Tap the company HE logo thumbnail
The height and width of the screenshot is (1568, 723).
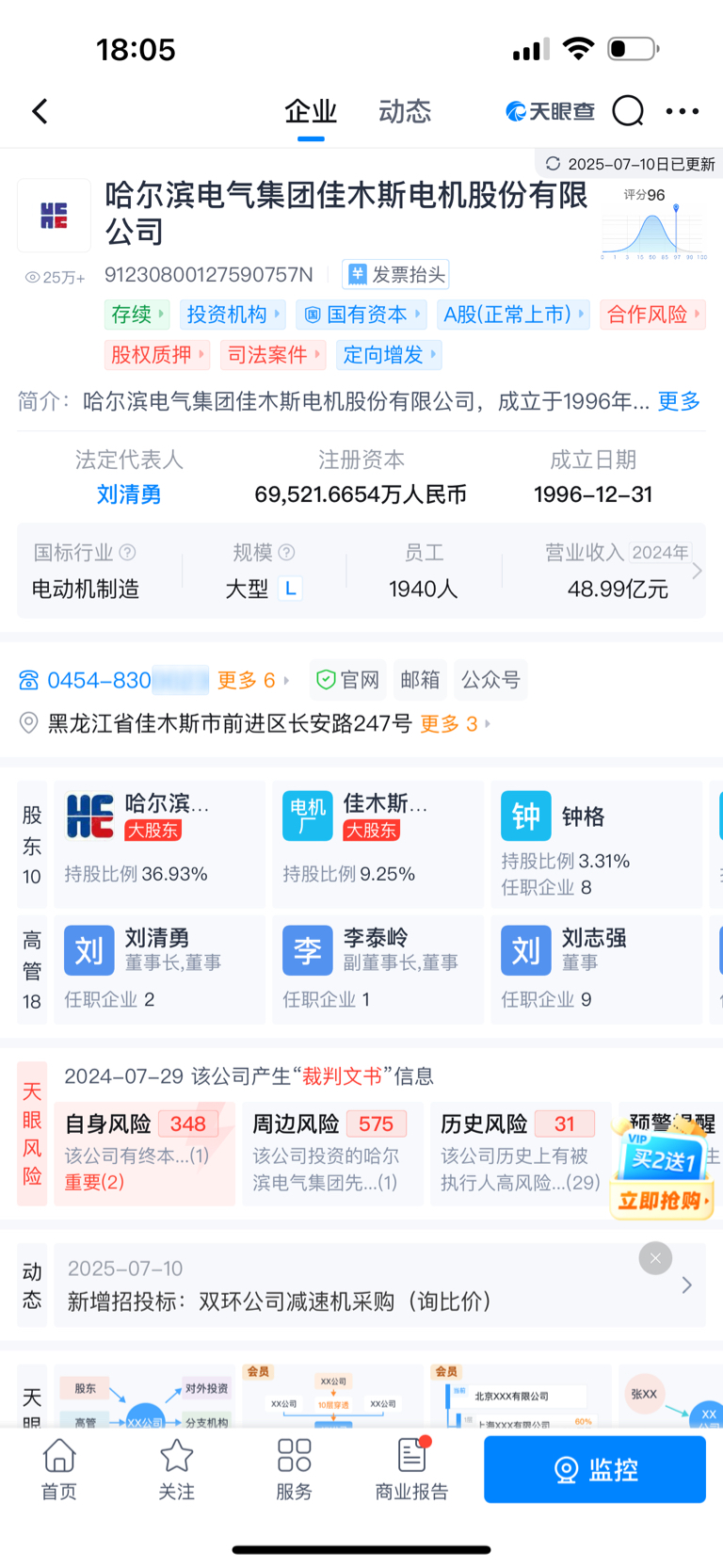[x=55, y=216]
